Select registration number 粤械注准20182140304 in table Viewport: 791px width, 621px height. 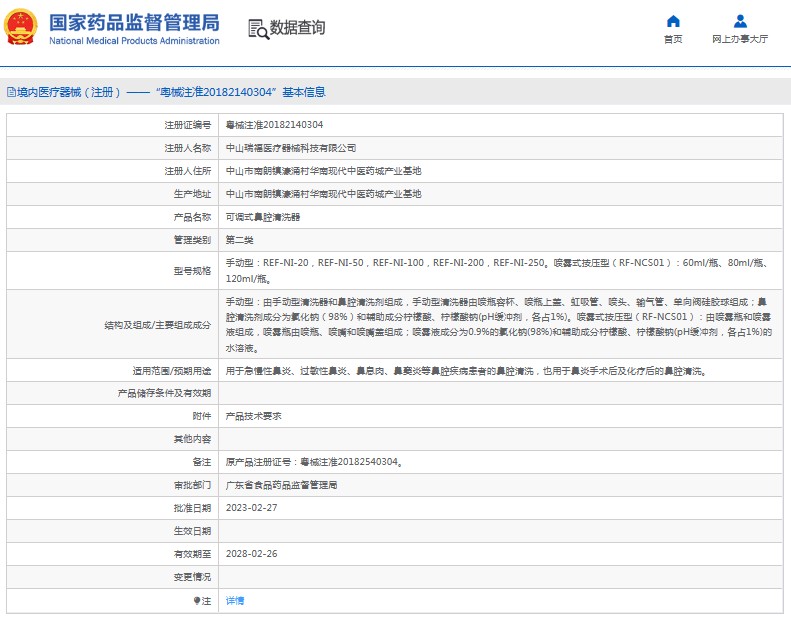(274, 125)
